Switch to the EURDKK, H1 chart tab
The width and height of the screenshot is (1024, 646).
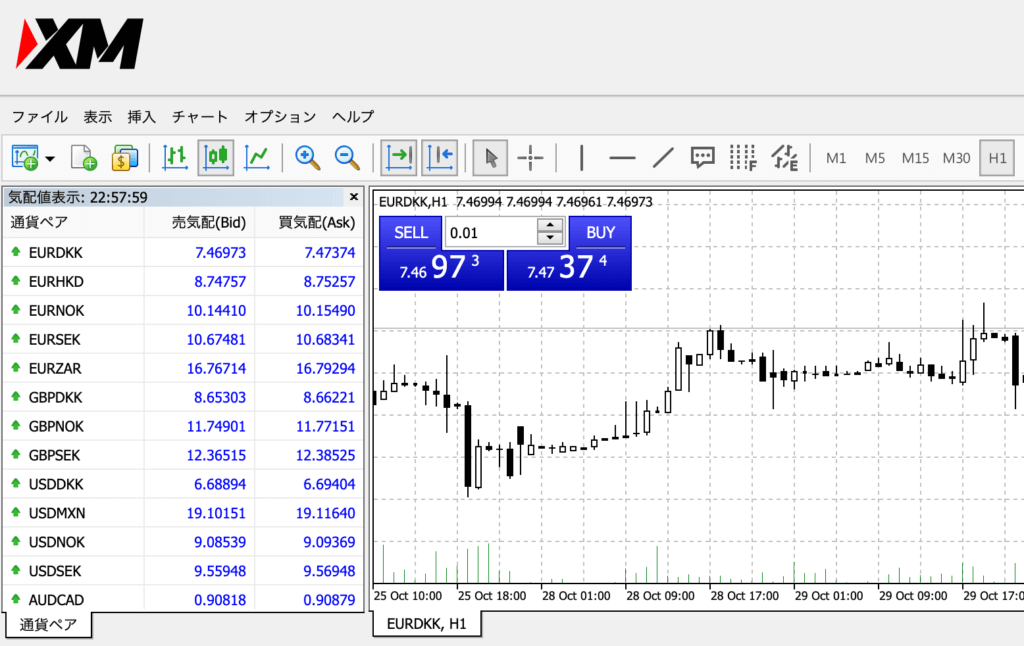click(x=427, y=622)
